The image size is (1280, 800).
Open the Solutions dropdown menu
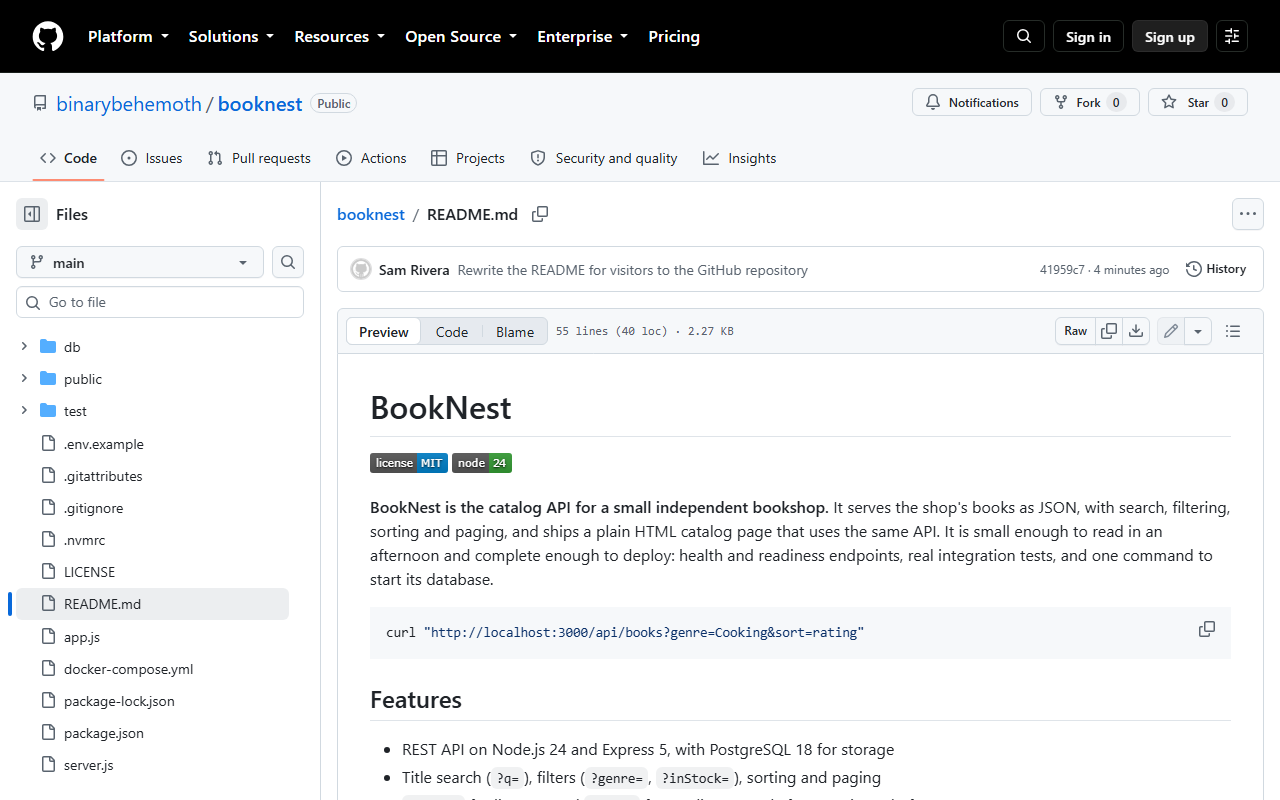[x=231, y=37]
